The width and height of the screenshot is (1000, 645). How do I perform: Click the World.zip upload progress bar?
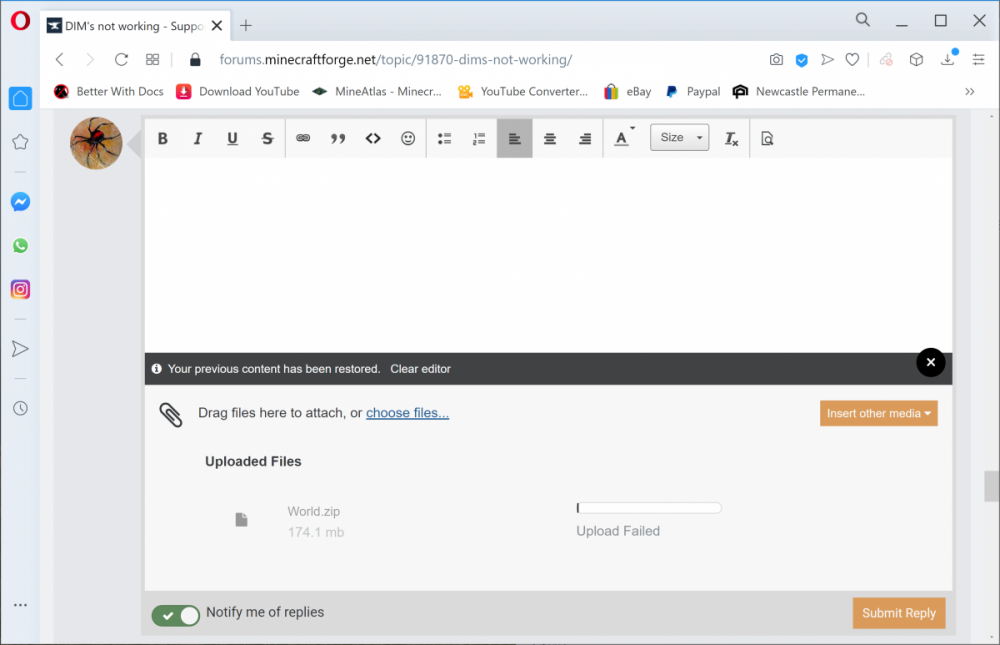649,508
